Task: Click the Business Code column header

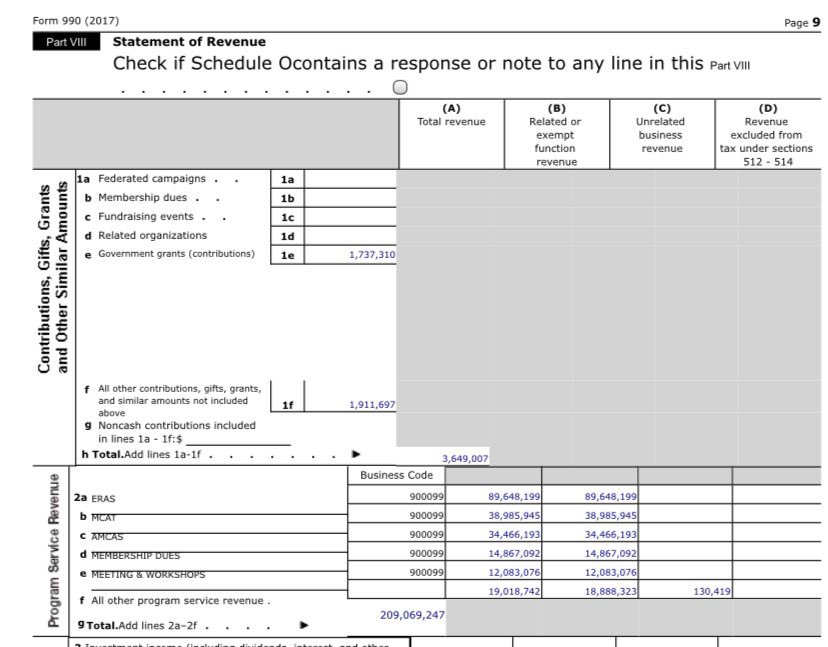Action: point(396,475)
